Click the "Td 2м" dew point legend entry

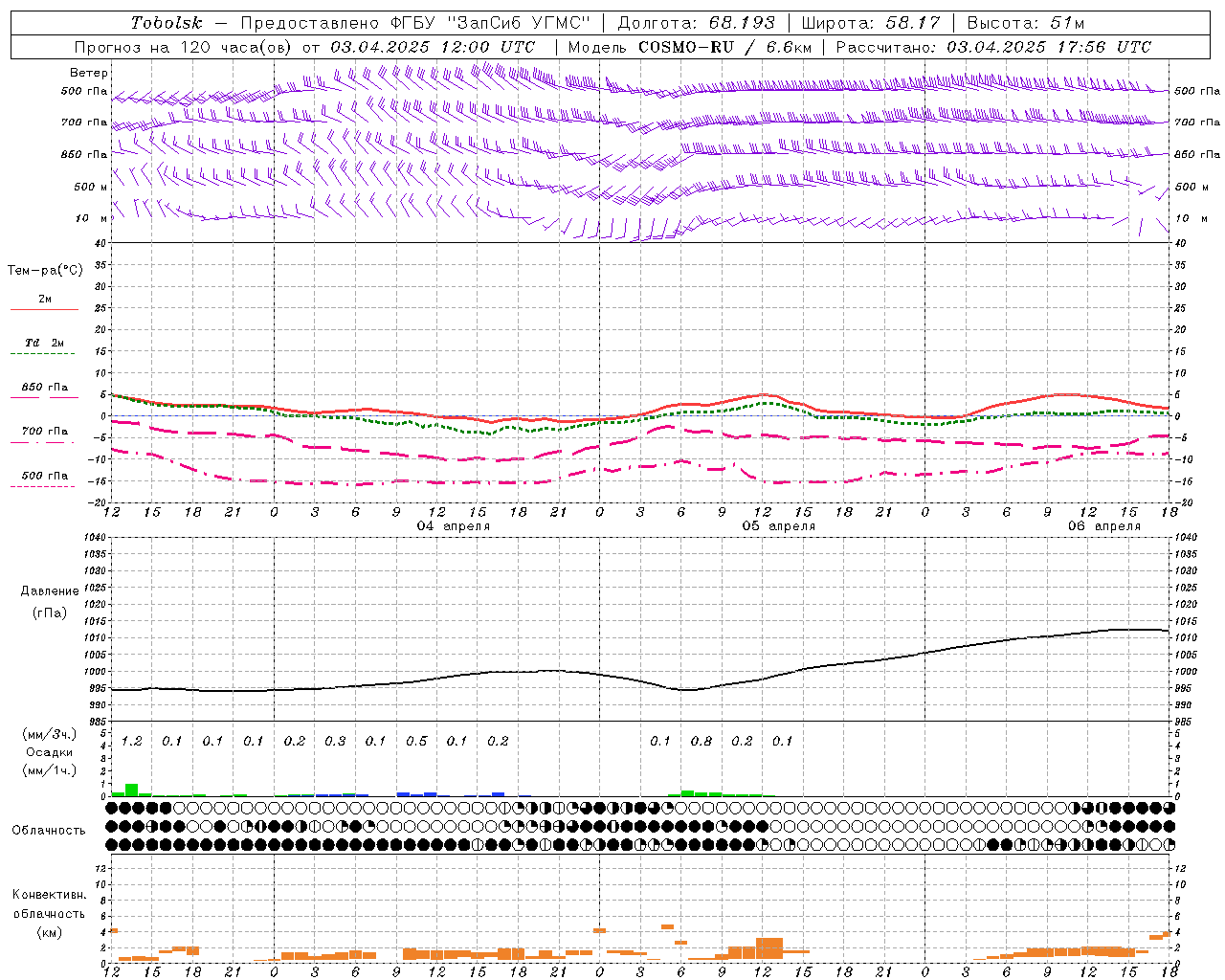point(45,343)
